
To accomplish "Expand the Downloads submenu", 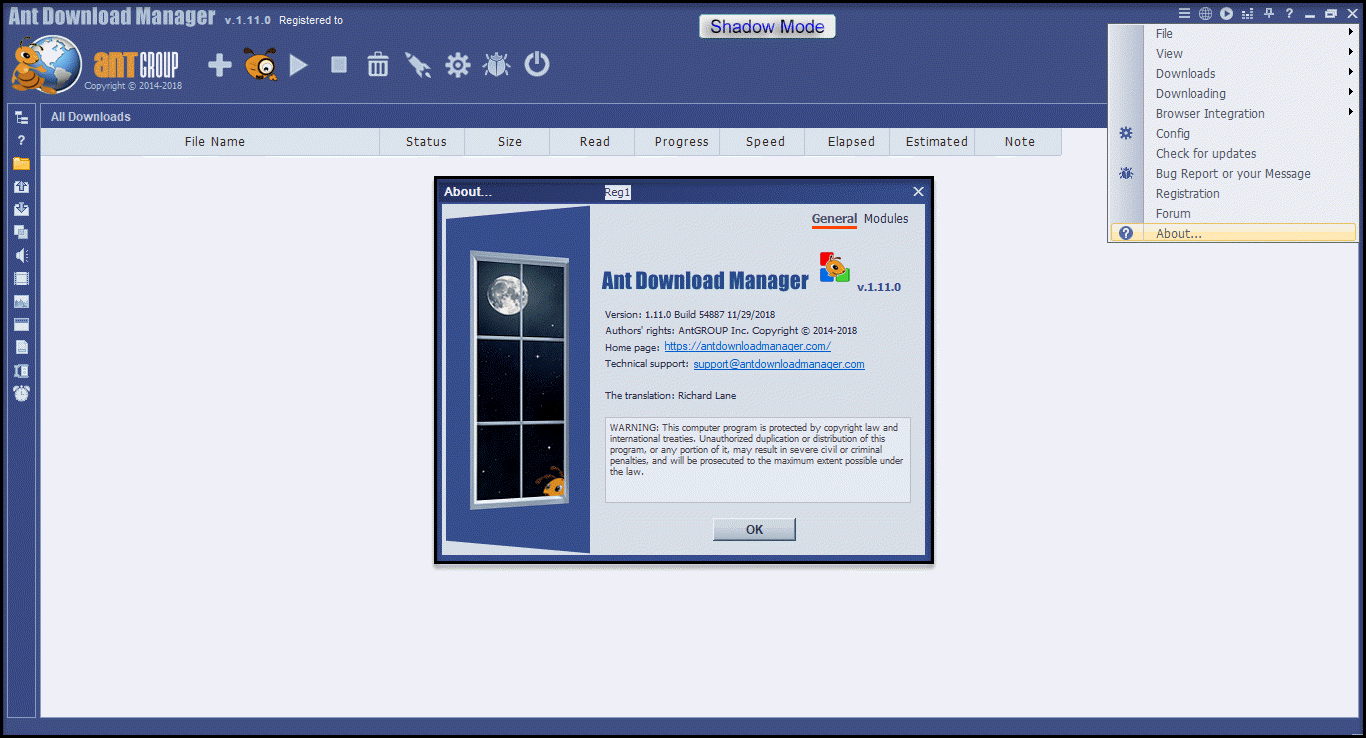I will [x=1232, y=74].
